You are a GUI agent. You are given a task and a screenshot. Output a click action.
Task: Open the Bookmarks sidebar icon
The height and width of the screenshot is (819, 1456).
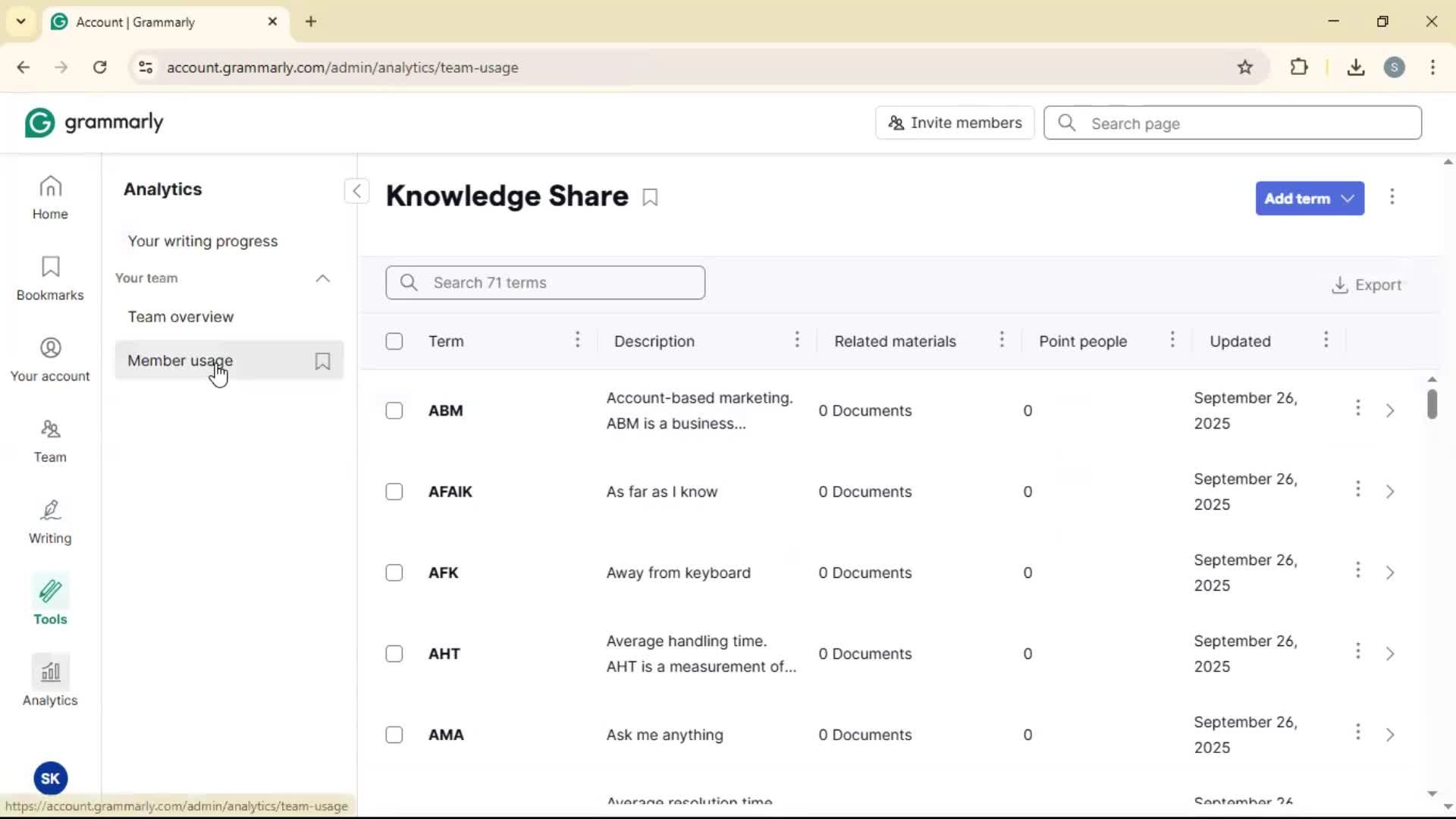[50, 278]
